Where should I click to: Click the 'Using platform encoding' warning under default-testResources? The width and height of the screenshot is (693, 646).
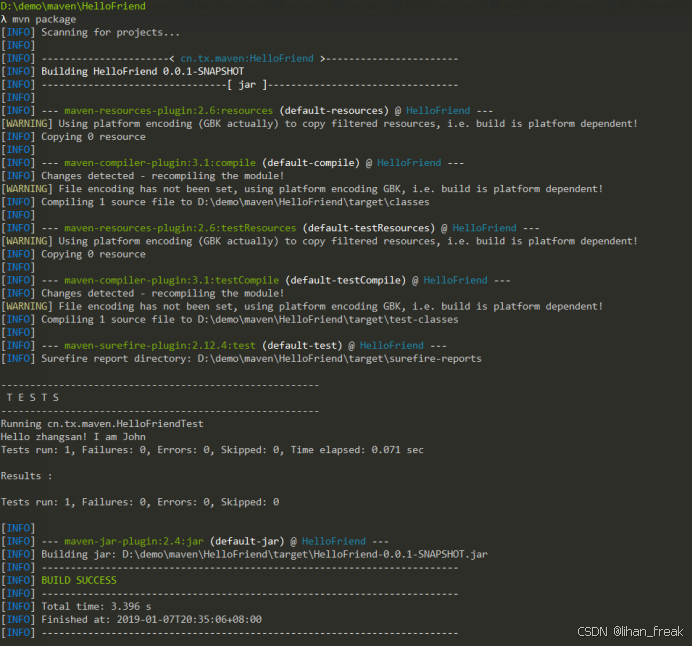348,241
